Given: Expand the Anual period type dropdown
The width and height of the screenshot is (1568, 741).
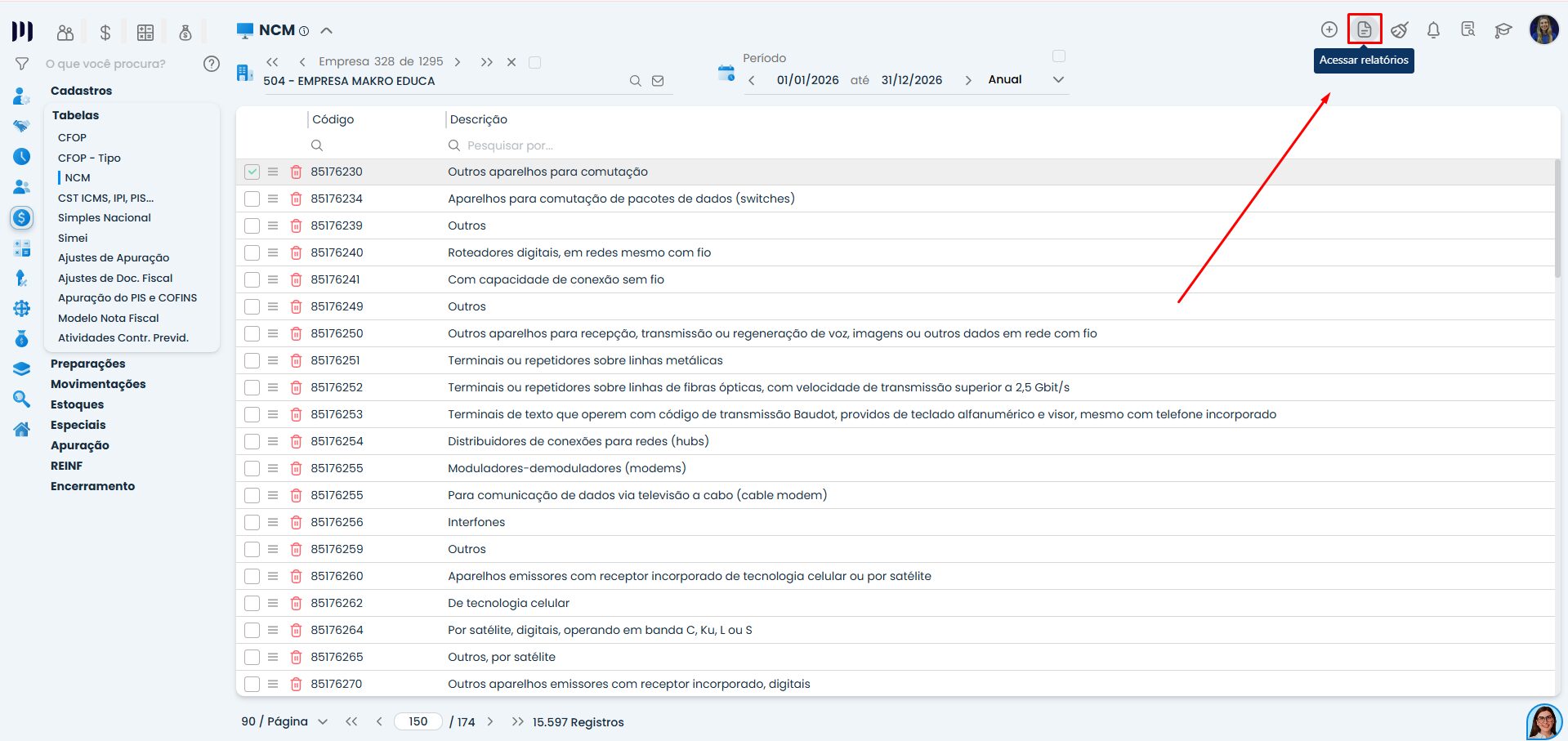Looking at the screenshot, I should [1058, 80].
